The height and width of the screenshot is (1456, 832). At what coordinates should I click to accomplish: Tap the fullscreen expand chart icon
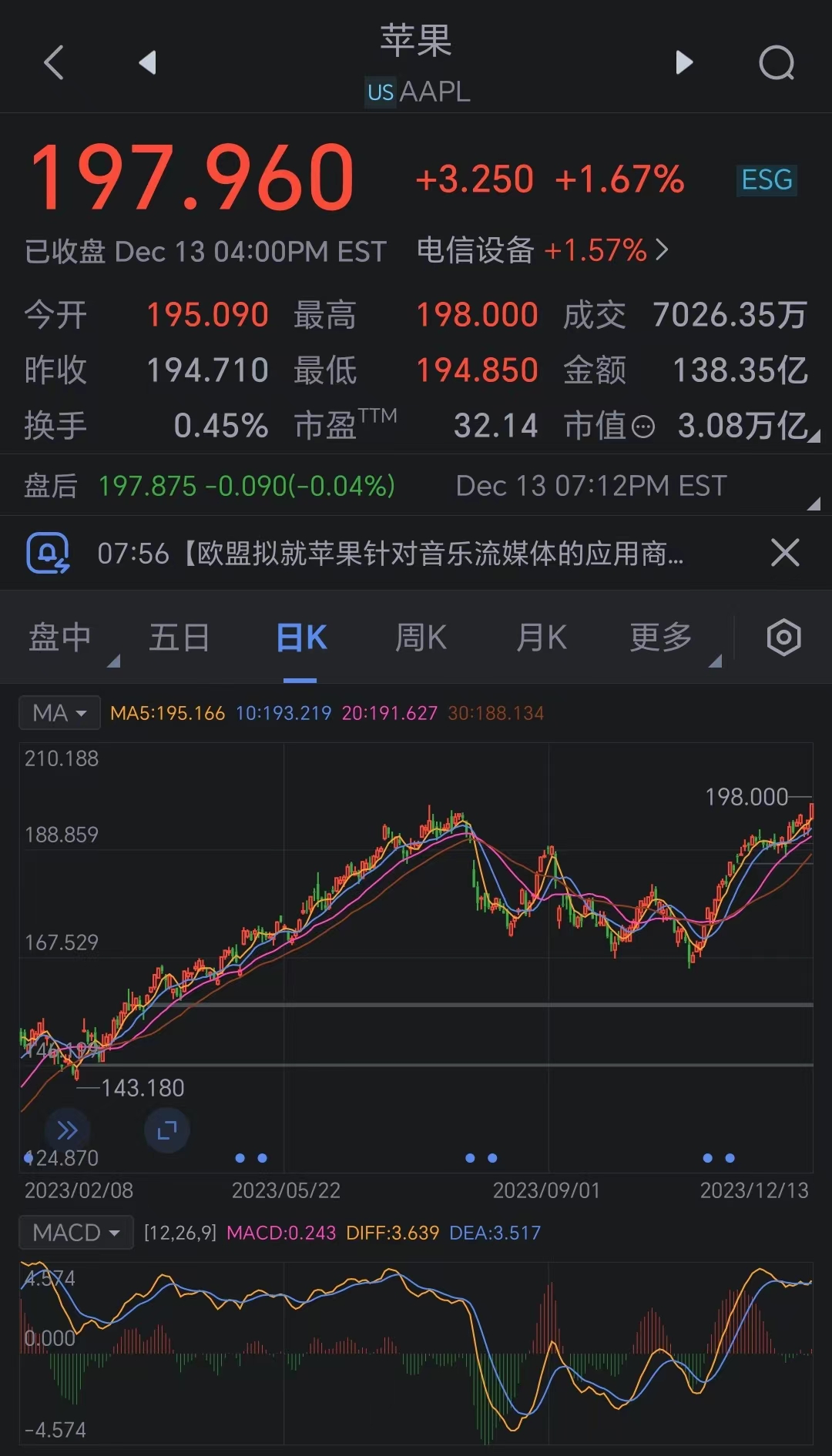click(167, 1130)
